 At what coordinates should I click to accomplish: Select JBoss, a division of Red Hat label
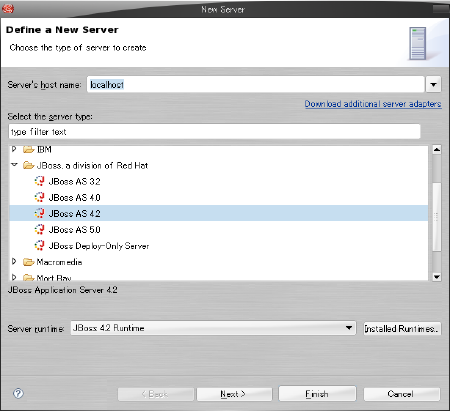click(92, 165)
